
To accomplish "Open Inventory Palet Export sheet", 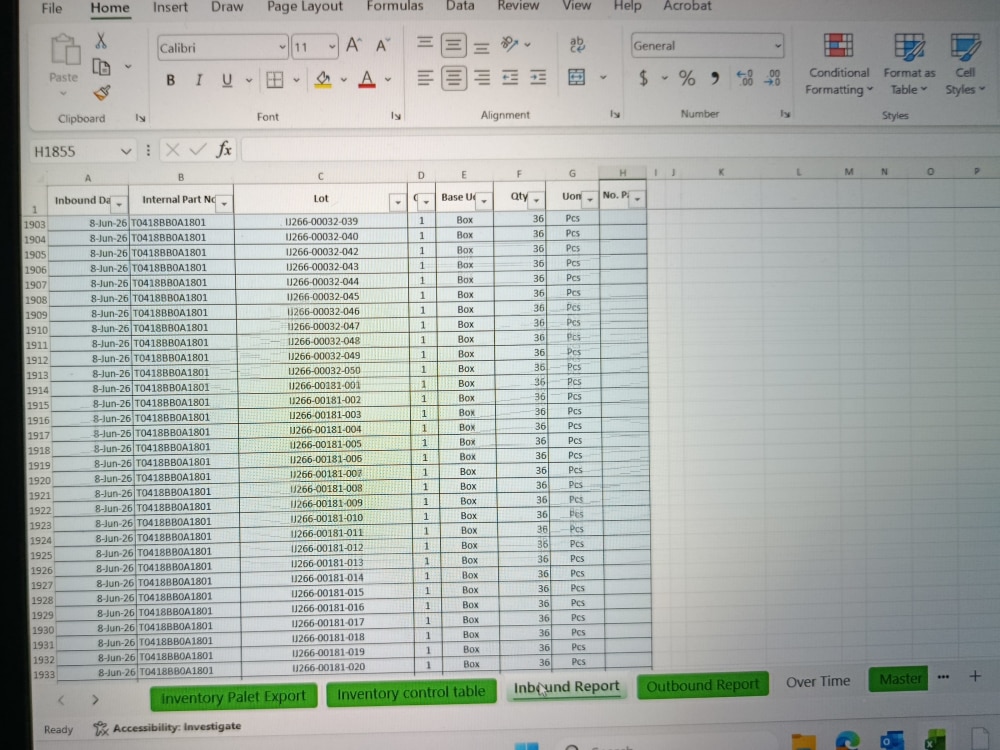I will [x=233, y=698].
